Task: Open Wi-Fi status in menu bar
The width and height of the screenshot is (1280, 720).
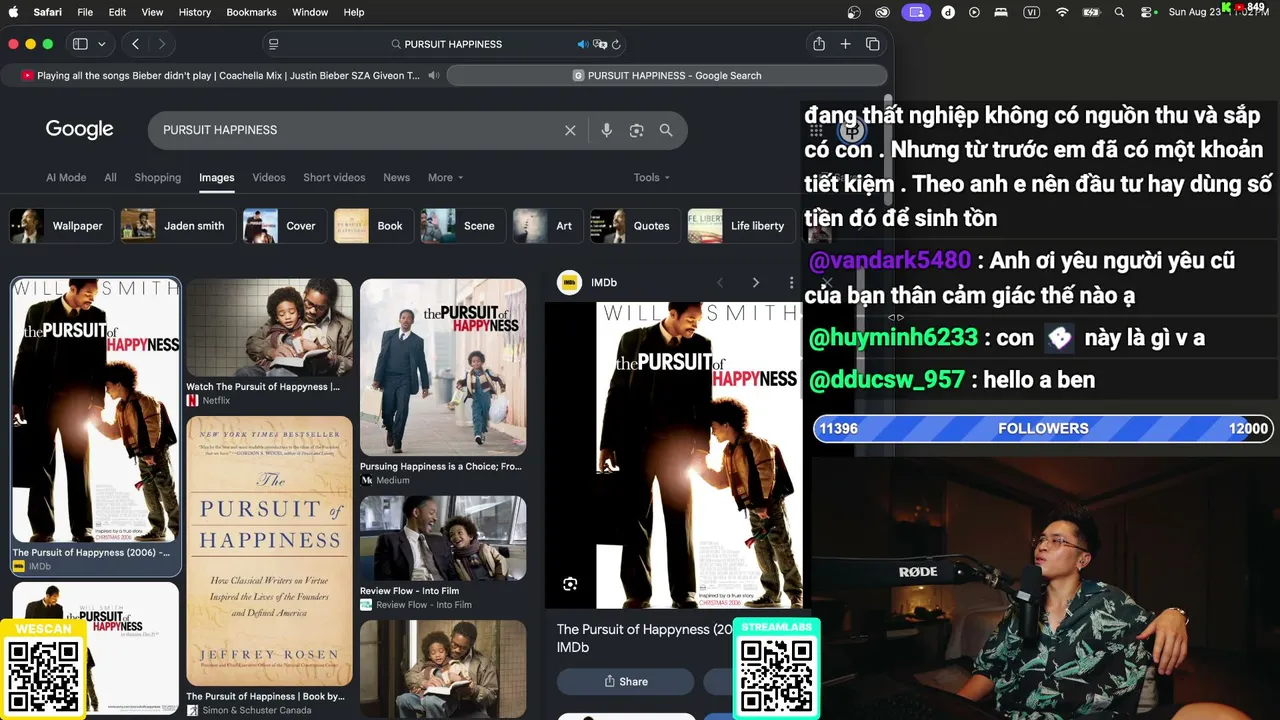Action: pyautogui.click(x=1062, y=12)
